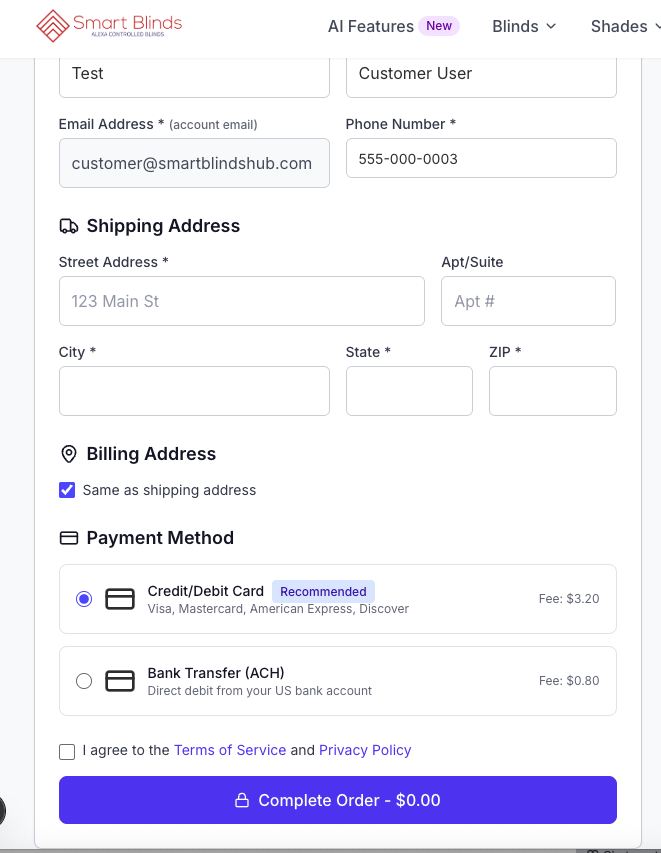The height and width of the screenshot is (853, 661).
Task: Select the Credit/Debit Card radio button
Action: pyautogui.click(x=84, y=599)
